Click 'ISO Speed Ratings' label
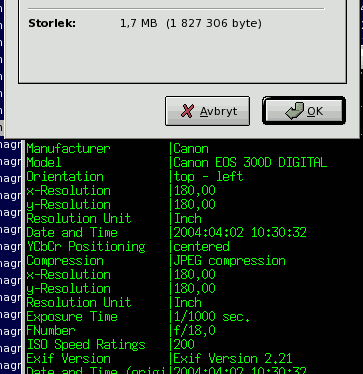This screenshot has height=374, width=363. click(x=86, y=344)
